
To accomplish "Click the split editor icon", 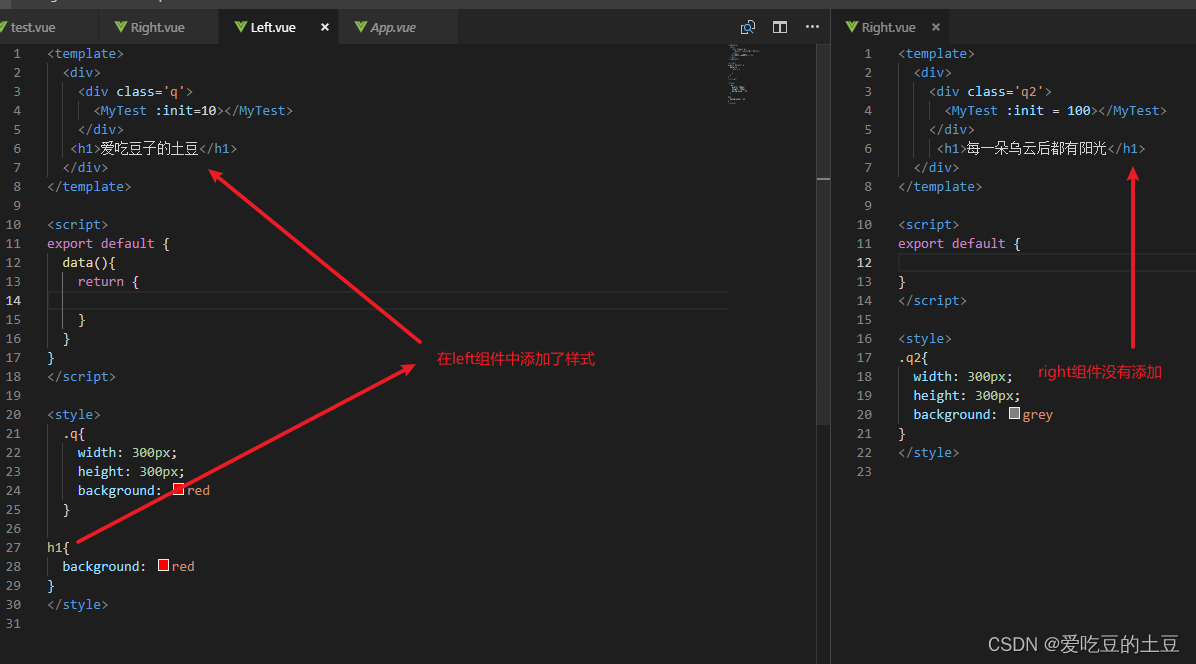I will coord(780,27).
